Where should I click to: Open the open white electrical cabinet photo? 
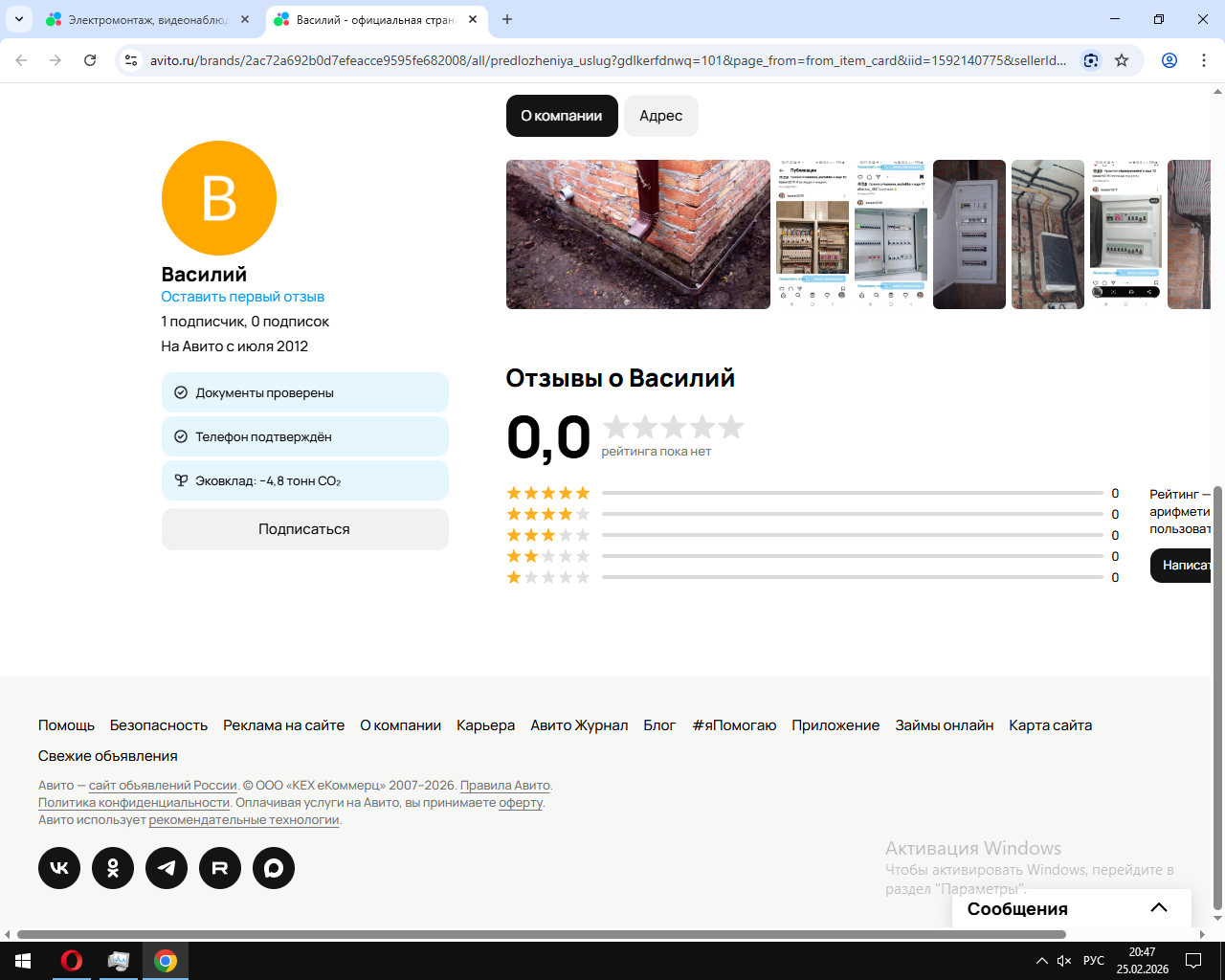(x=969, y=234)
